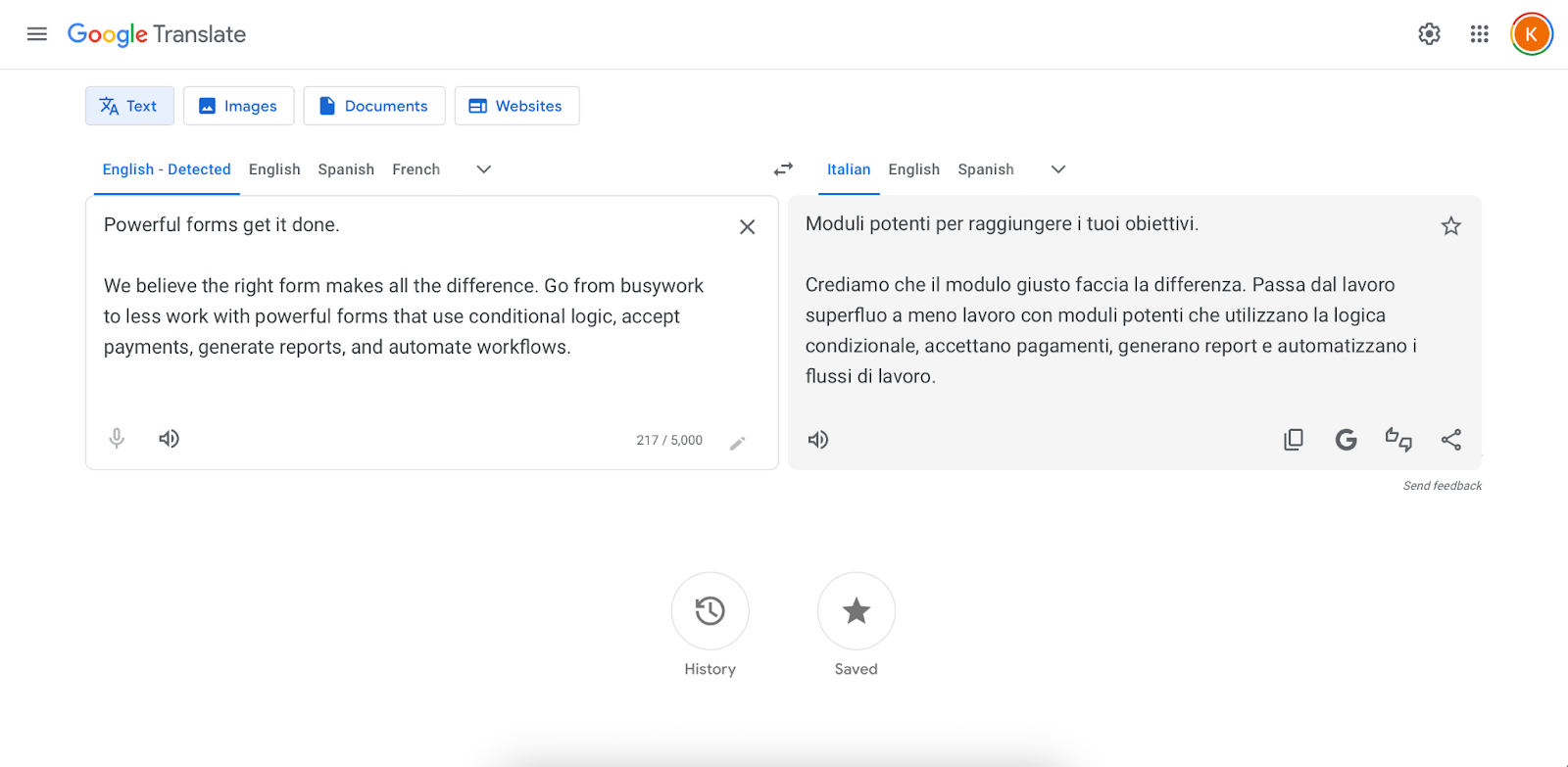Image resolution: width=1568 pixels, height=767 pixels.
Task: Switch to the Documents tab
Action: 374,106
